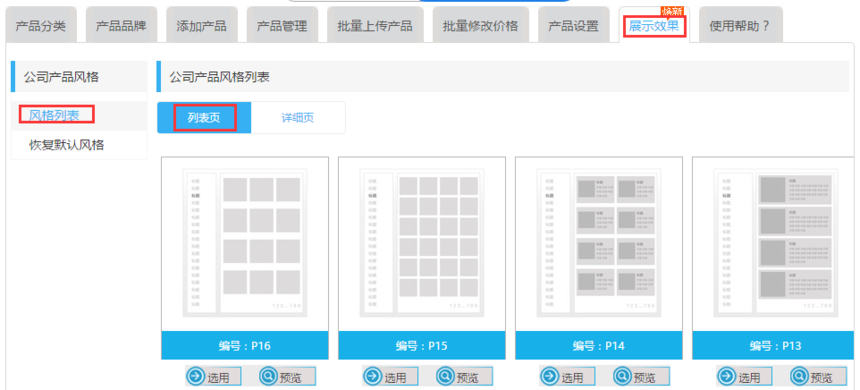
Task: Select the P16 layout style thumbnail
Action: tap(245, 245)
